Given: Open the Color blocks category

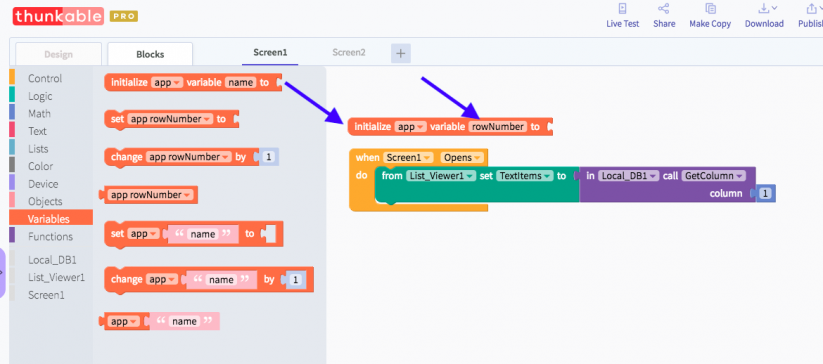Looking at the screenshot, I should click(x=40, y=166).
